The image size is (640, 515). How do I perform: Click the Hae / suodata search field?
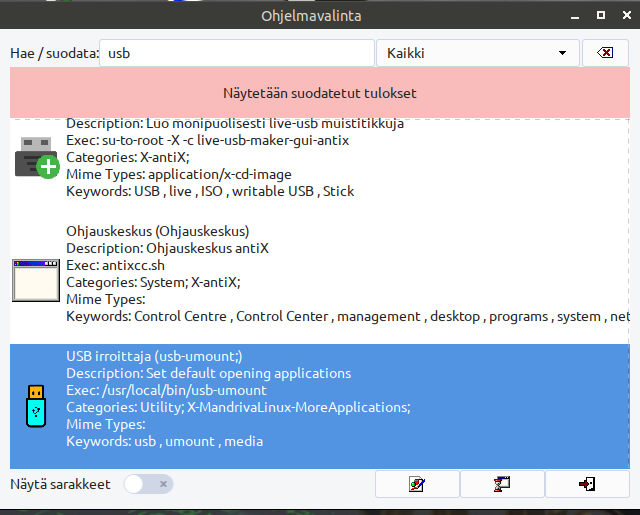pos(237,53)
